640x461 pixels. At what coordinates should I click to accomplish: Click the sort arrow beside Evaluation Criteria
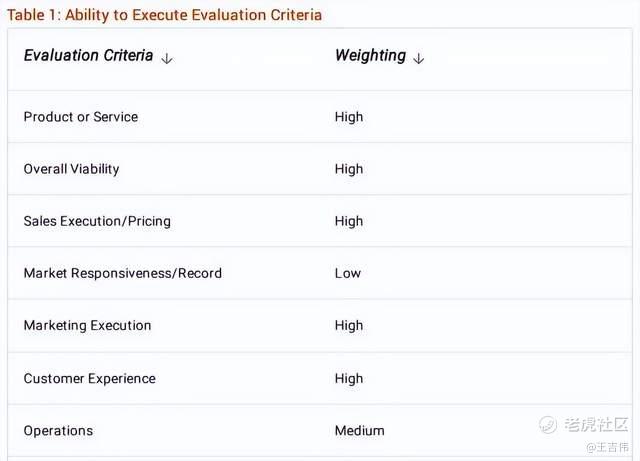click(167, 58)
